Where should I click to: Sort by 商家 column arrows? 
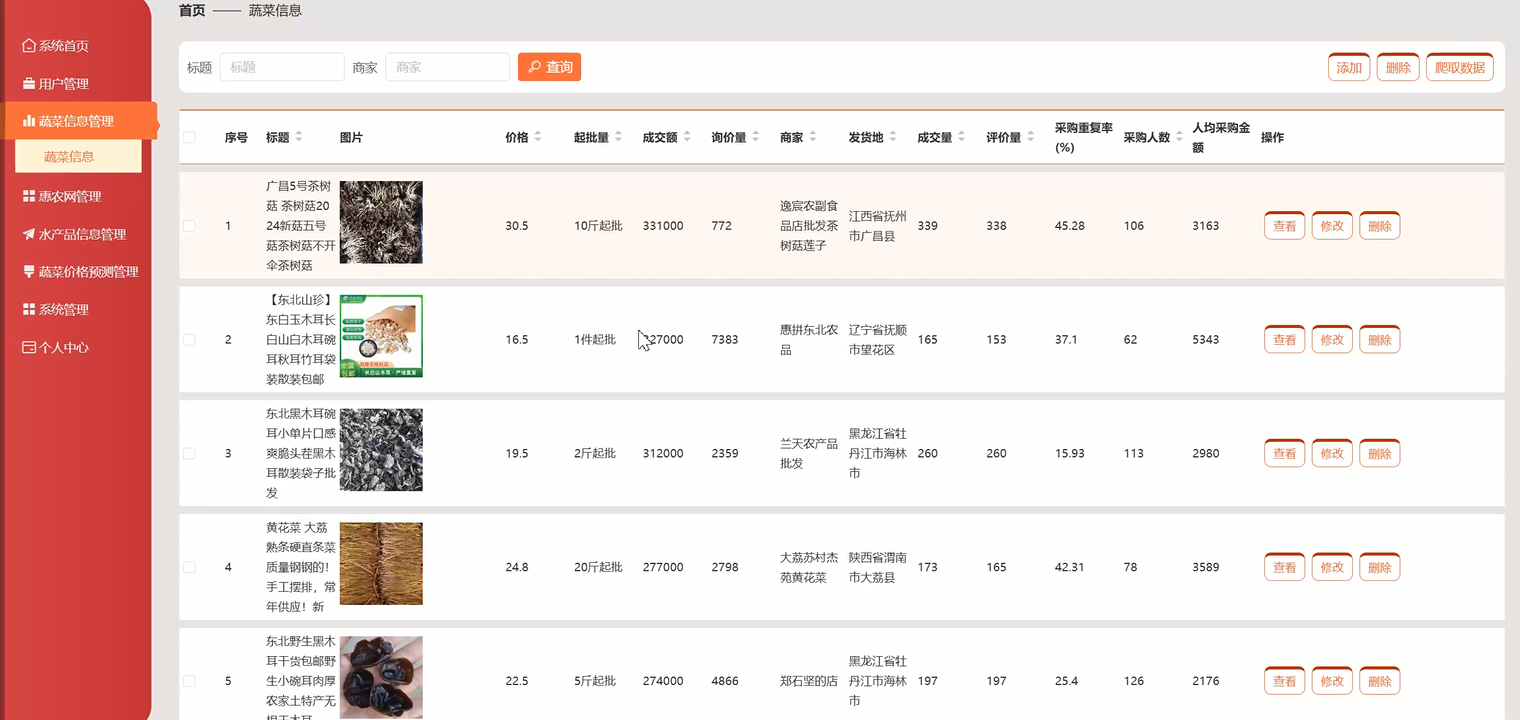tap(812, 137)
